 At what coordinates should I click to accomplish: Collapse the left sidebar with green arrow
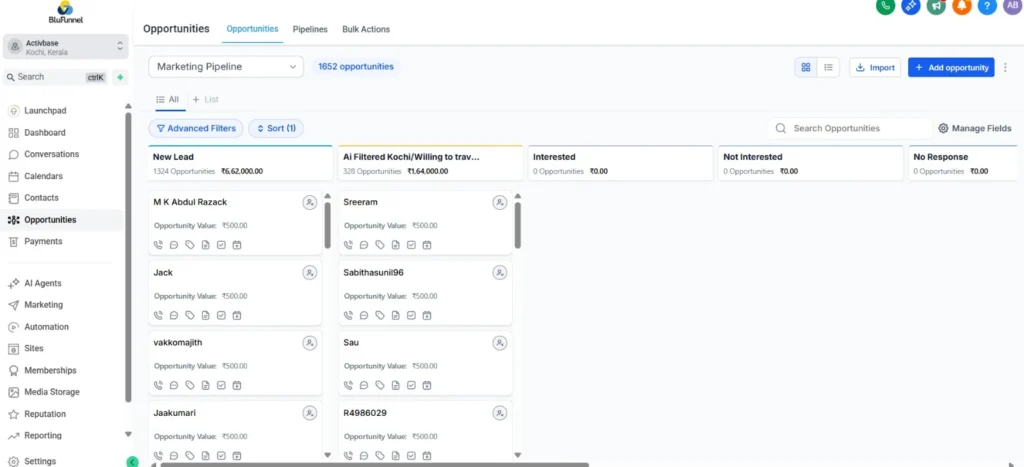pos(132,461)
